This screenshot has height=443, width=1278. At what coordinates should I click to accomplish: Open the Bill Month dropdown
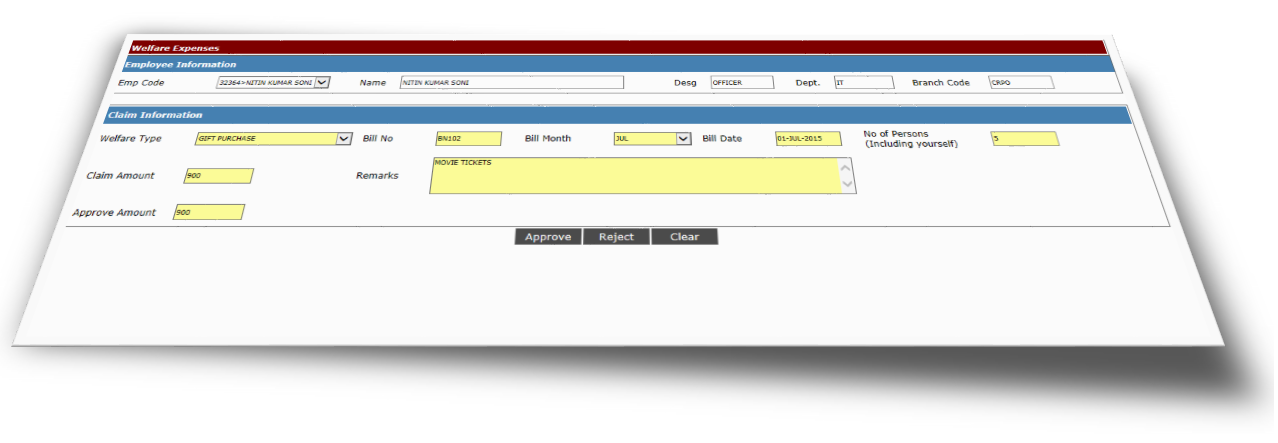(x=684, y=139)
